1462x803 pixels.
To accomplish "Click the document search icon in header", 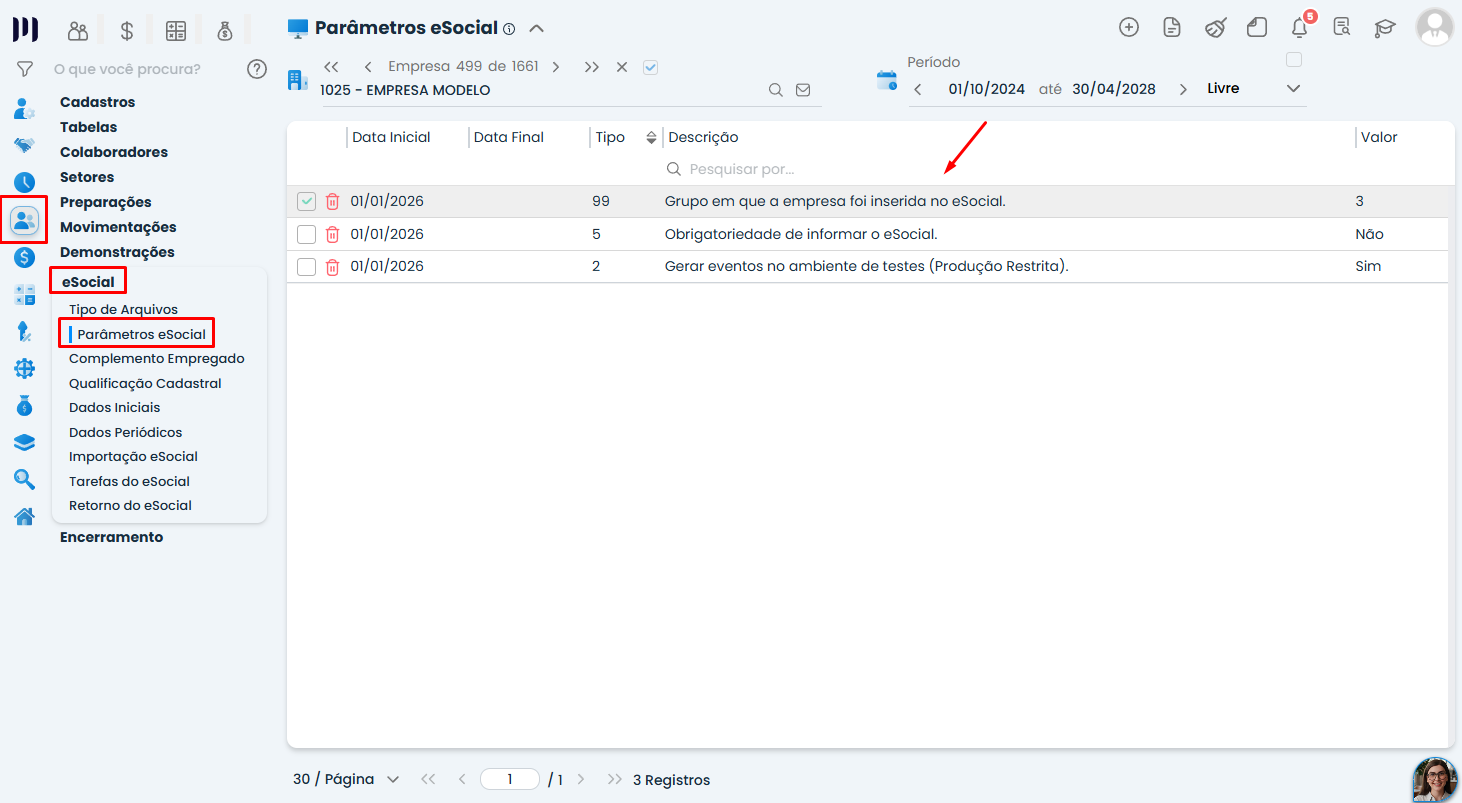I will tap(1342, 27).
